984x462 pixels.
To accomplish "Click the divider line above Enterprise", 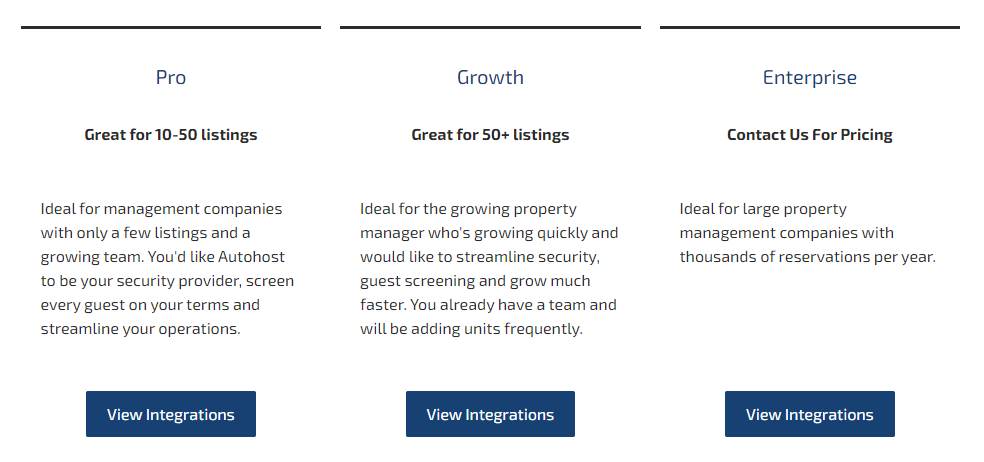I will 810,28.
